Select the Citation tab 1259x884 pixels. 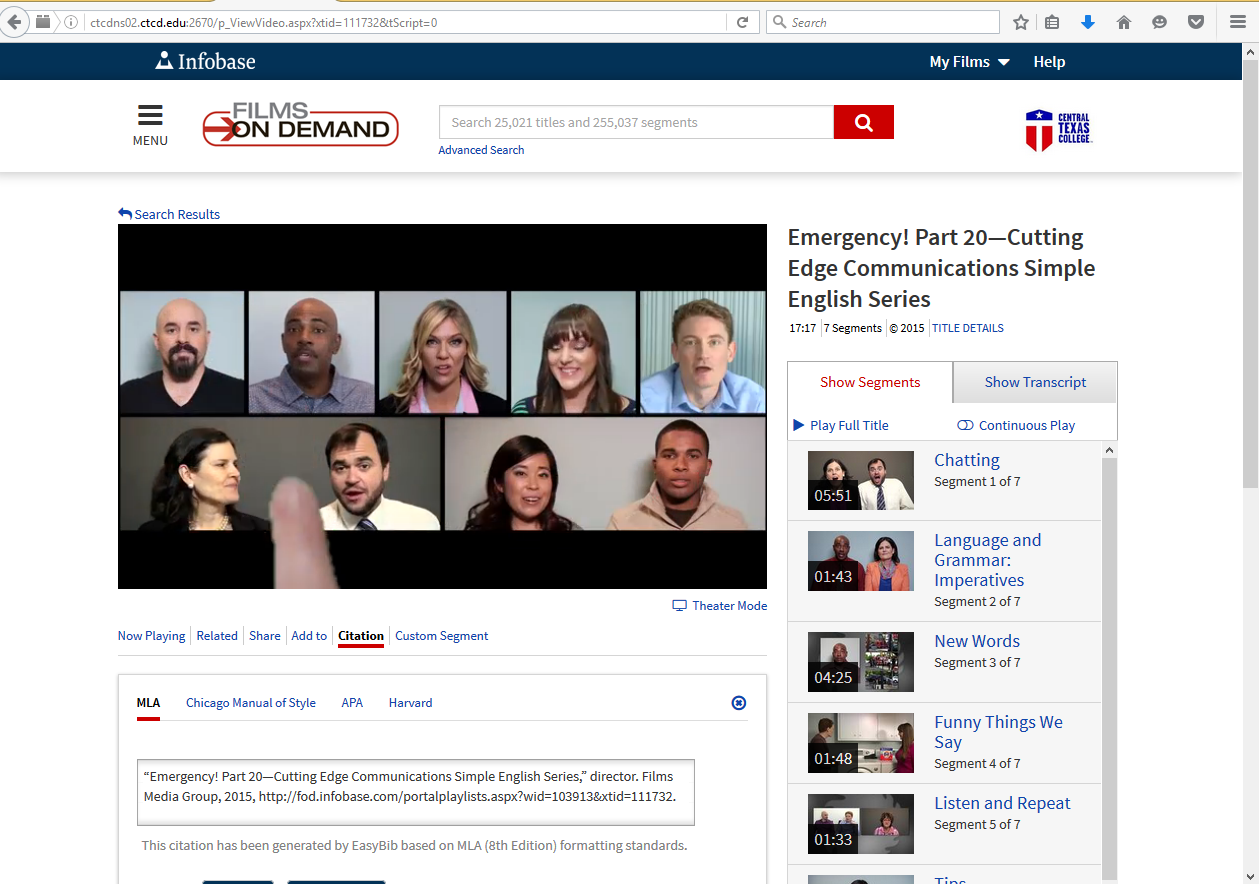point(361,636)
